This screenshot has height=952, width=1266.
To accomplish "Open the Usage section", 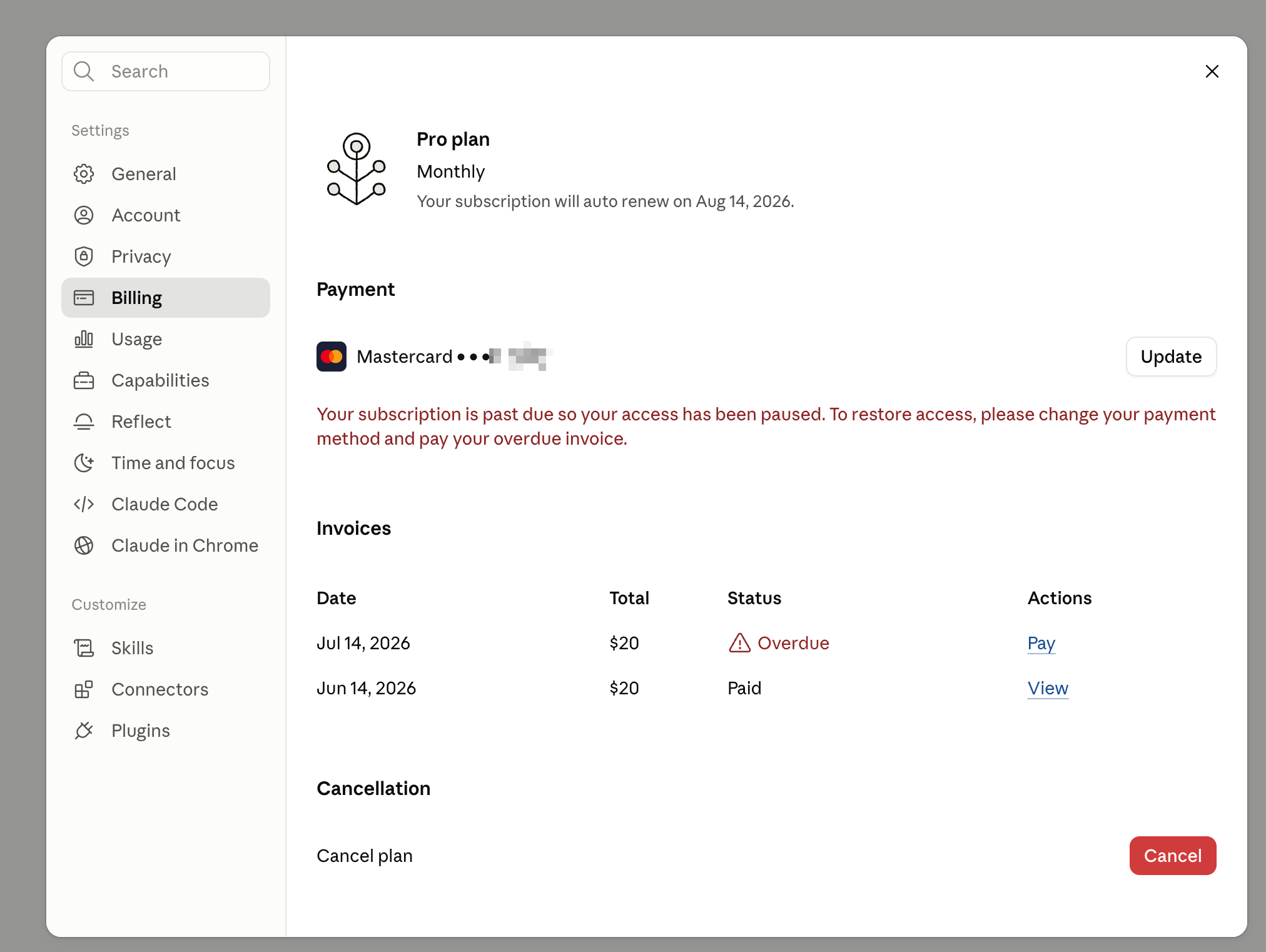I will [x=166, y=339].
